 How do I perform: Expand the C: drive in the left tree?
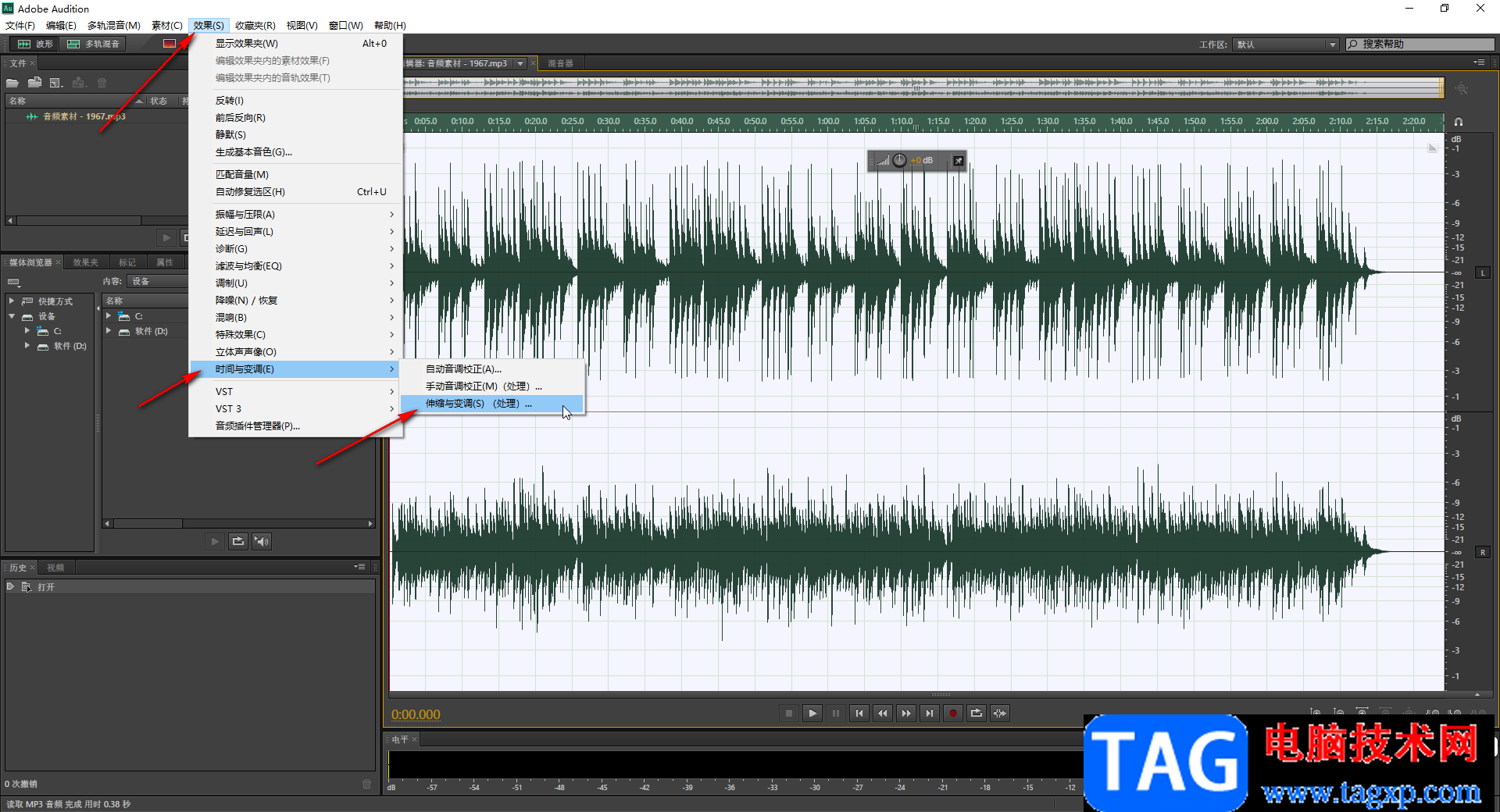point(27,331)
